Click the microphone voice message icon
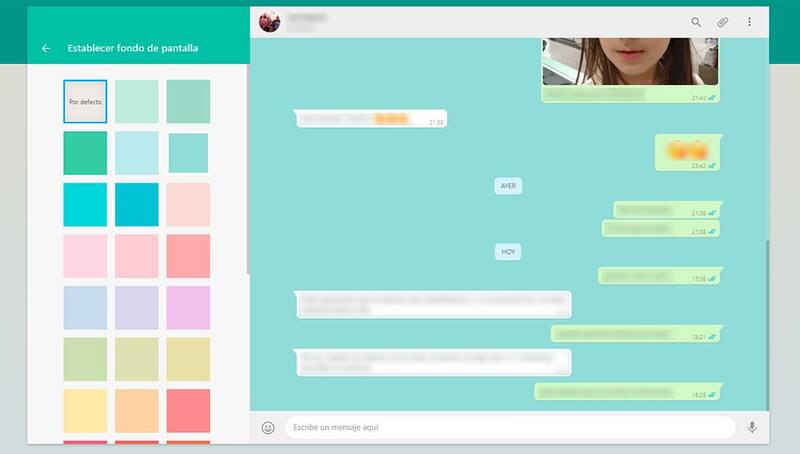This screenshot has height=454, width=800. pyautogui.click(x=751, y=428)
